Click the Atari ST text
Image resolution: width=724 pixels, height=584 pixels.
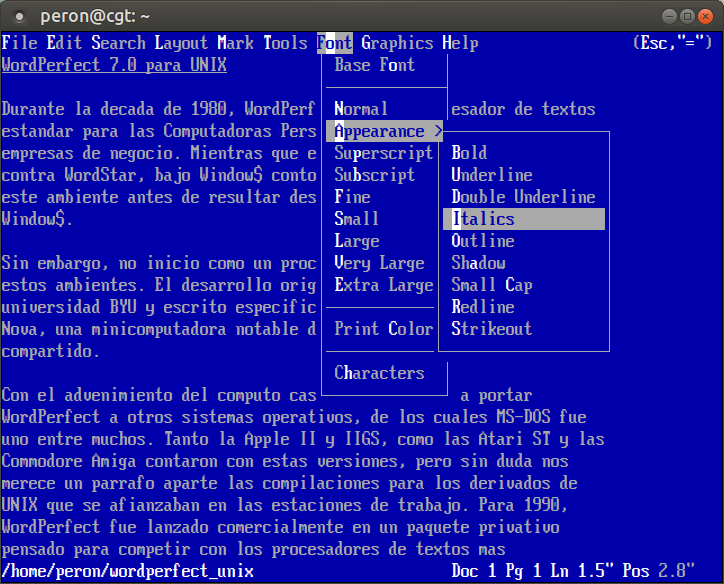point(514,439)
